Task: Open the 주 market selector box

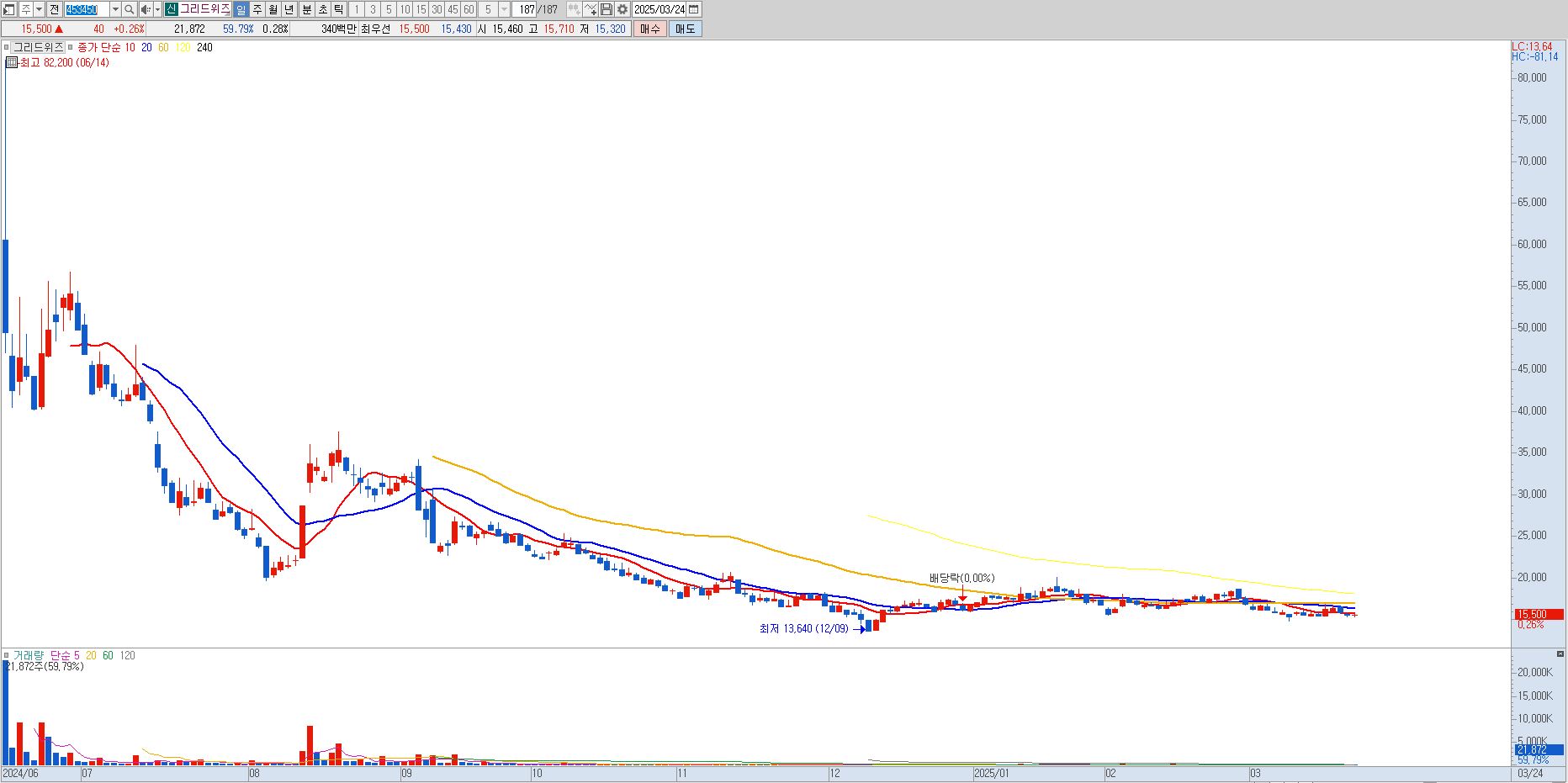Action: tap(25, 9)
